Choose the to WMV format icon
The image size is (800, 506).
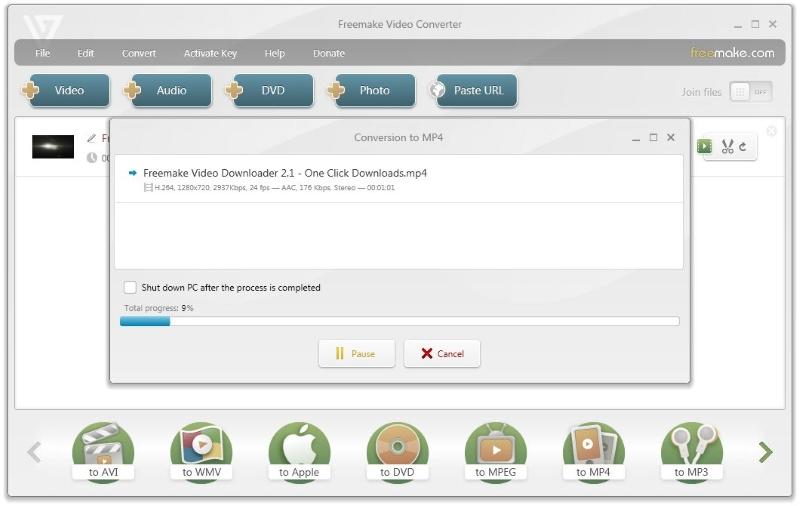202,451
